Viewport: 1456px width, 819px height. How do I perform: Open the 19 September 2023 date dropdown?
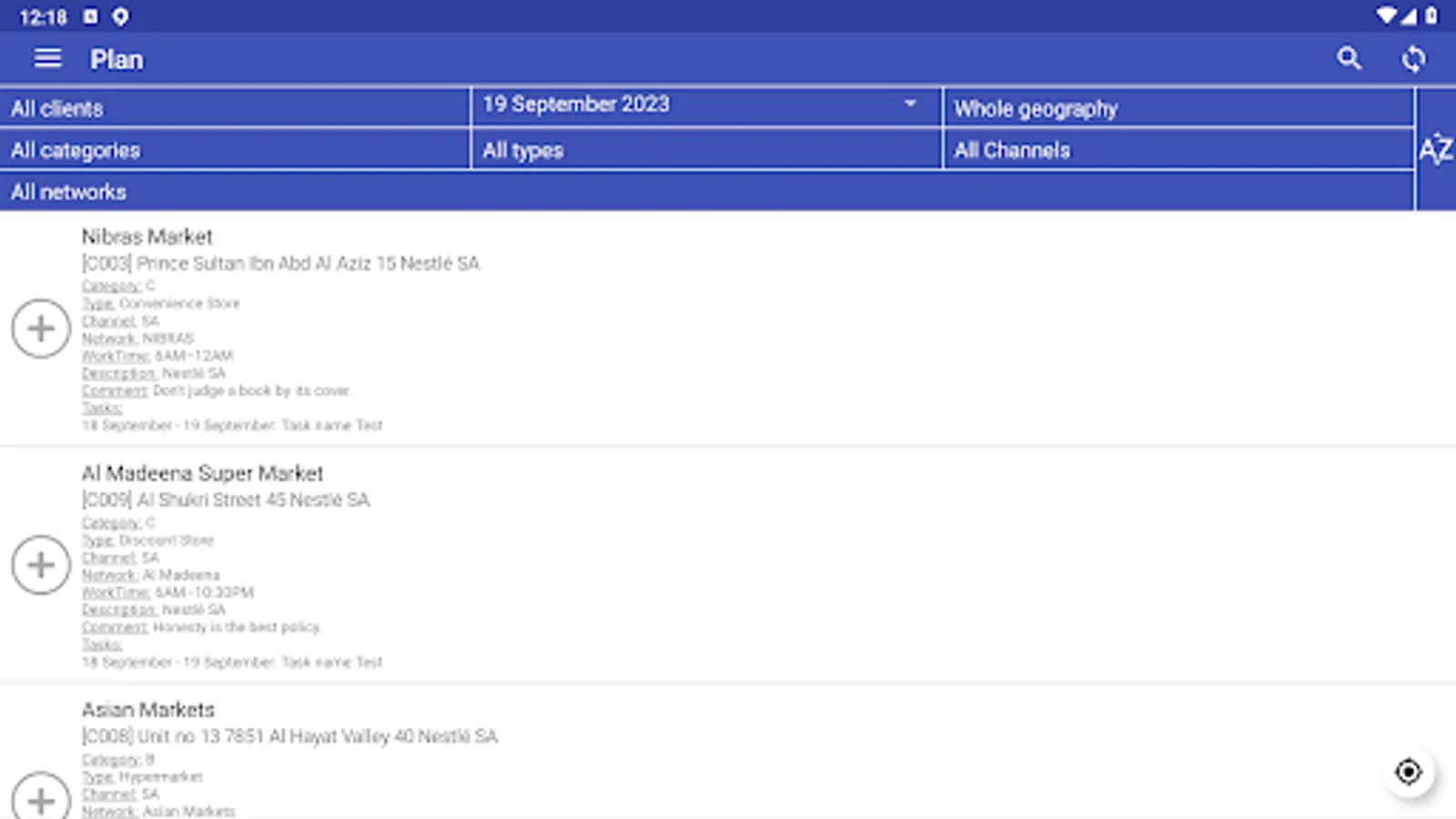(x=706, y=106)
